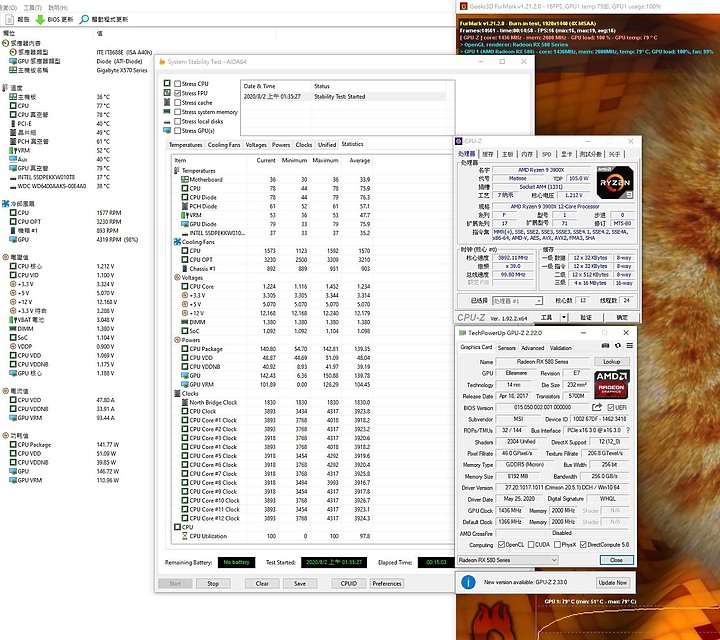
Task: Click the driver update magnifier icon
Action: (x=84, y=19)
